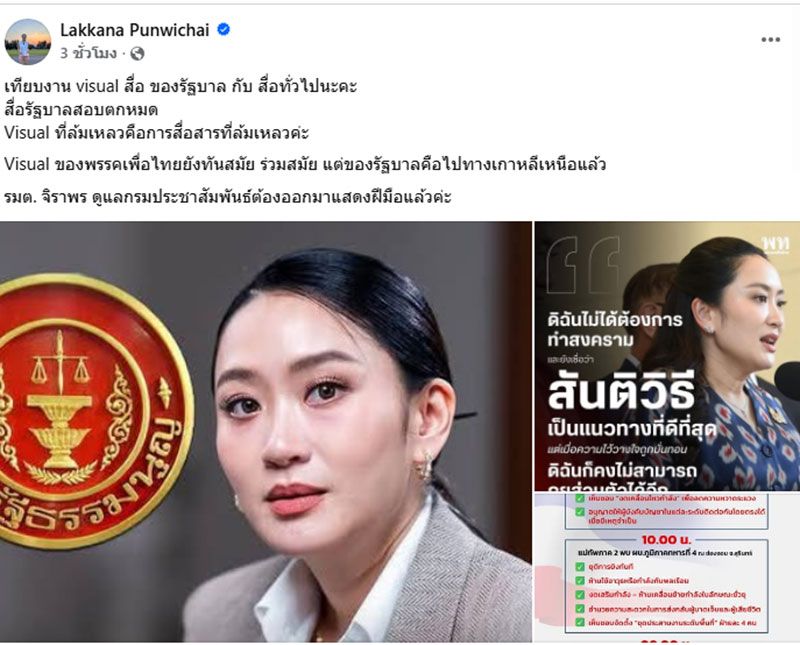800x645 pixels.
Task: Click the 3 ชั่วโมง timestamp link
Action: click(x=89, y=53)
